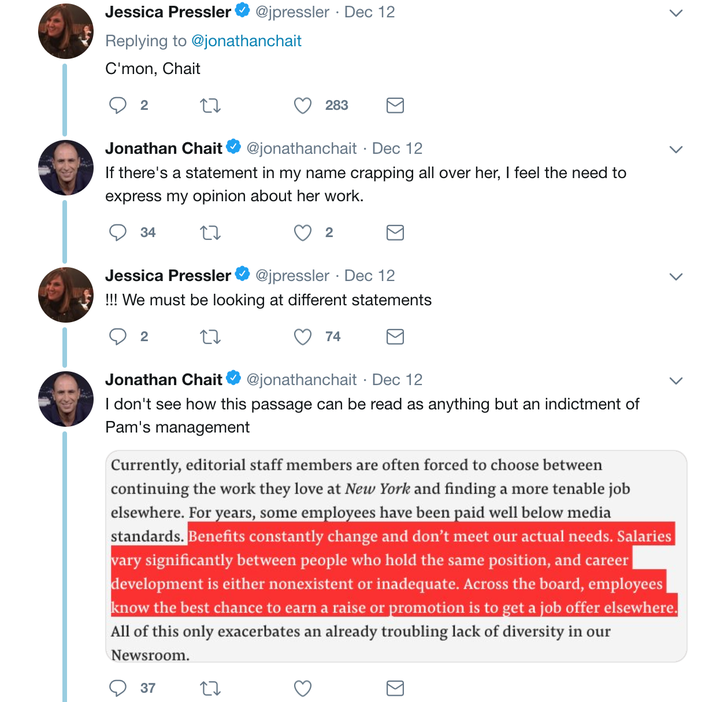Open the @jonathanchait mention link

(x=246, y=41)
